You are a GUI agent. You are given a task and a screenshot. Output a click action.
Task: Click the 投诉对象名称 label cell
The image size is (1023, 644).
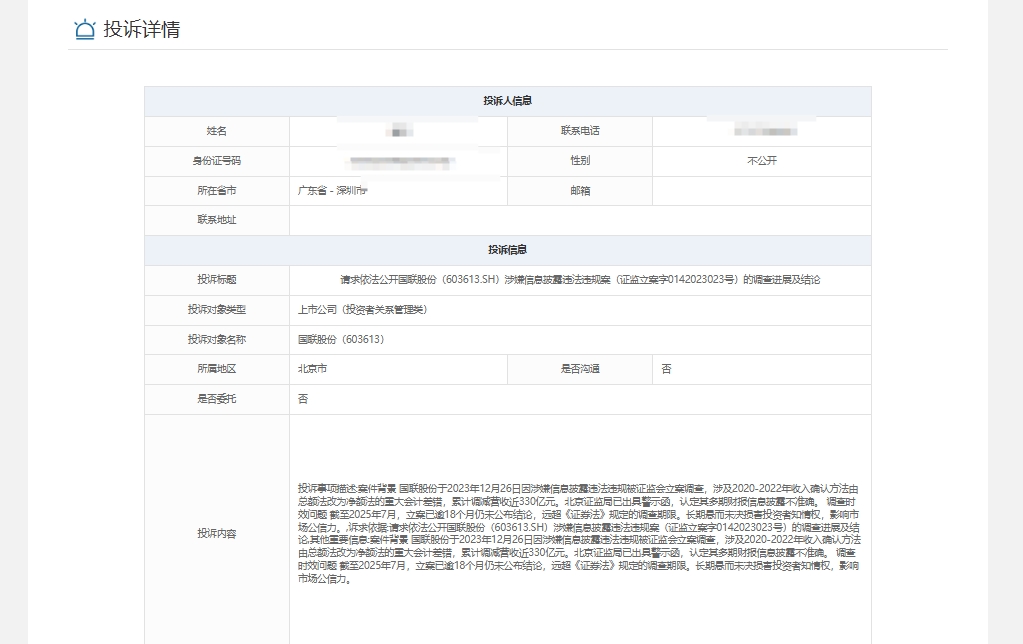coord(217,340)
